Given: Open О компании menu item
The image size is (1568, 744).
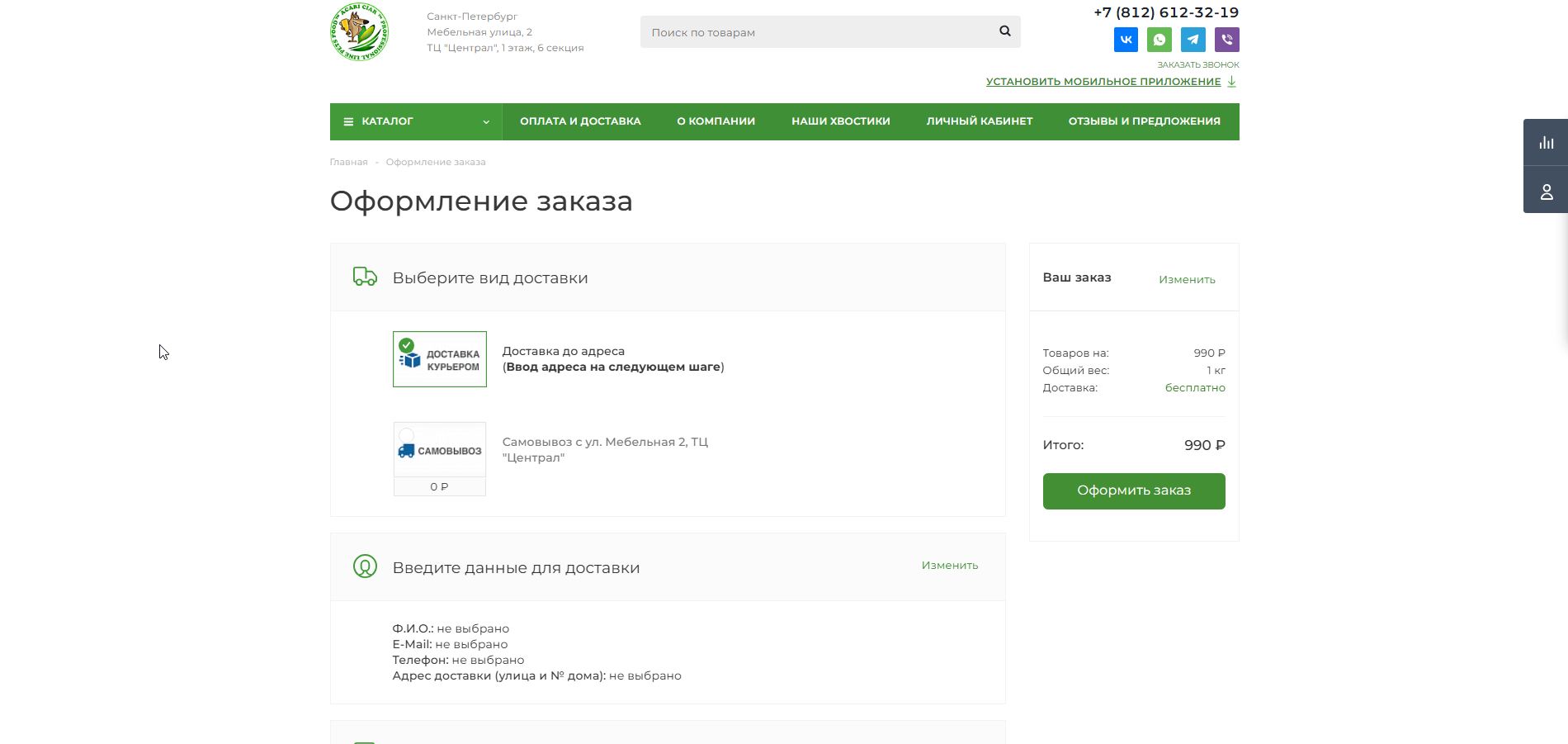Looking at the screenshot, I should 716,121.
